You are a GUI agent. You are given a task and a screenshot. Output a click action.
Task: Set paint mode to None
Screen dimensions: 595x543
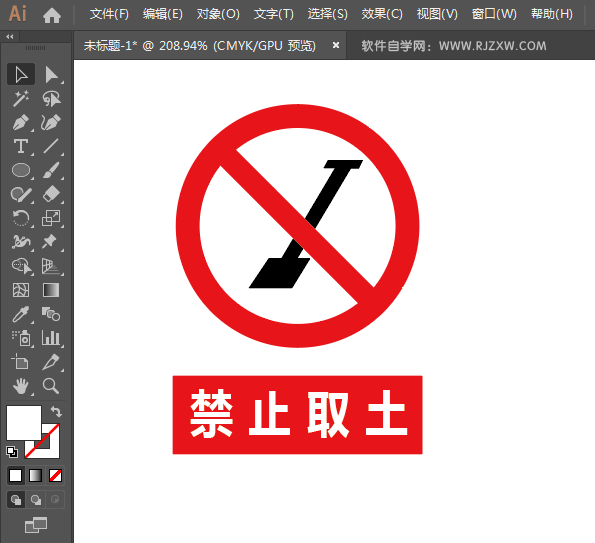(55, 475)
